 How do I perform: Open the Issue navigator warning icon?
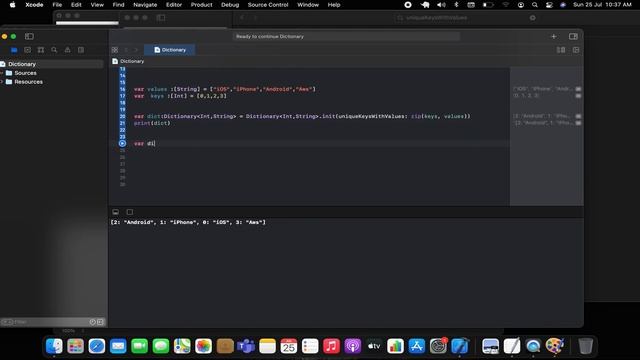[x=68, y=50]
